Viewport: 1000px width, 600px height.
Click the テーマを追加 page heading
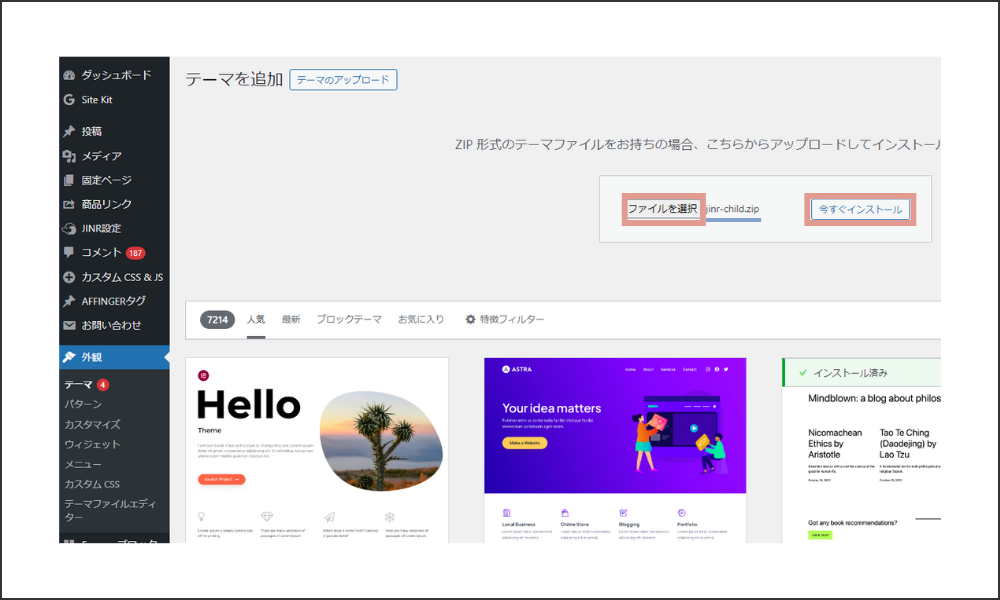[x=234, y=79]
